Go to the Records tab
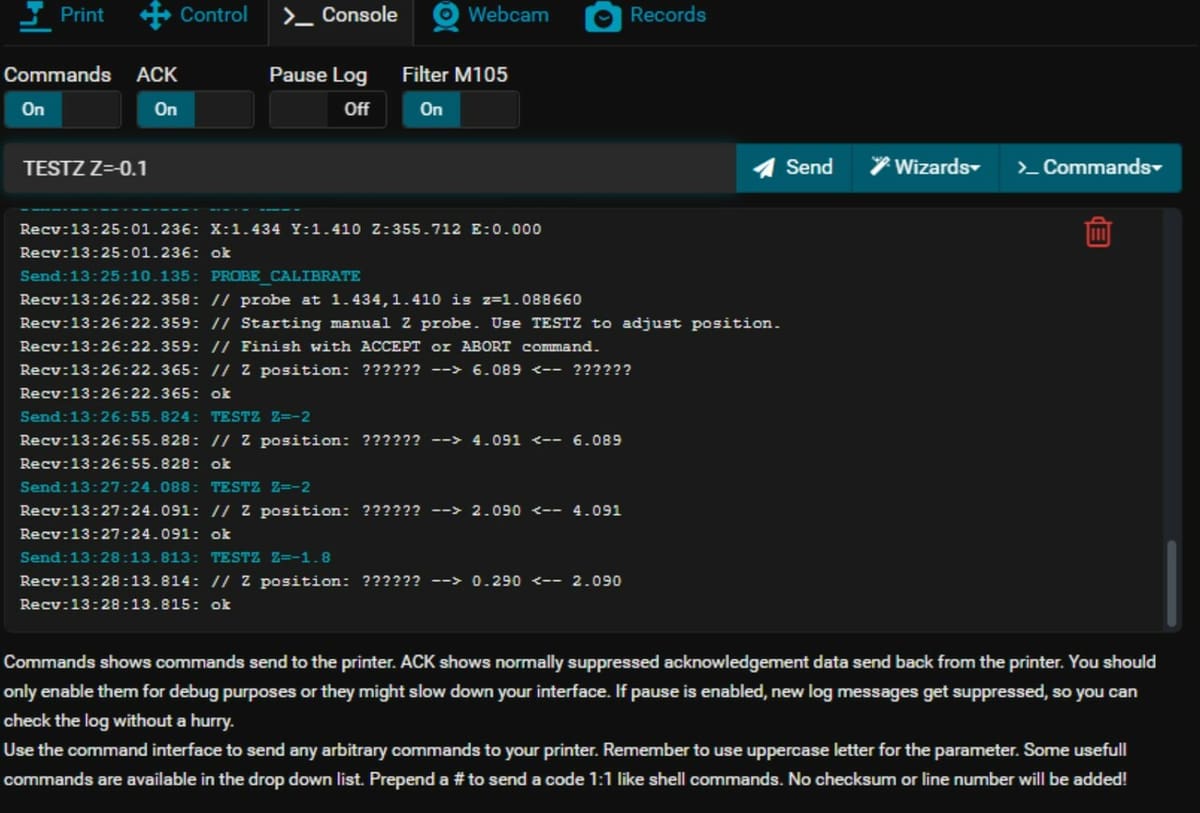Viewport: 1200px width, 813px height. pyautogui.click(x=645, y=17)
